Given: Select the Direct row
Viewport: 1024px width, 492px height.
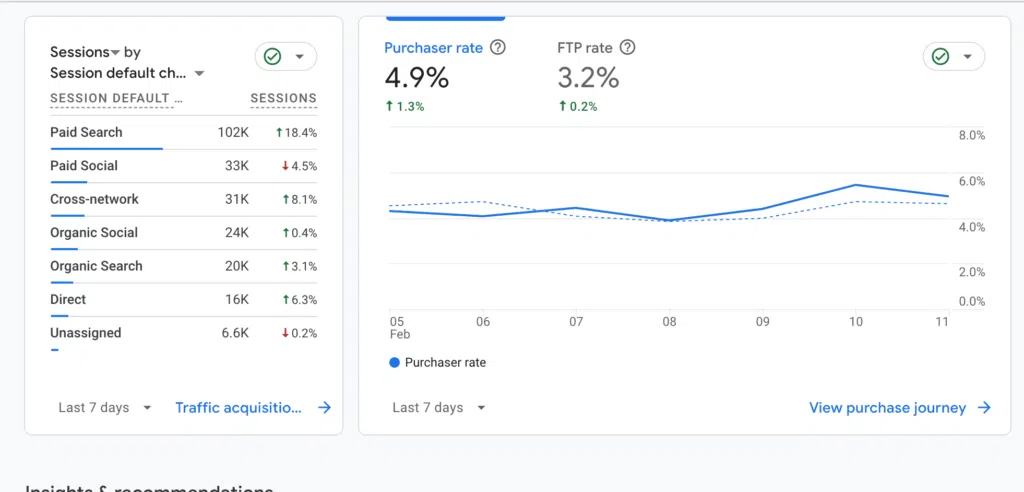Looking at the screenshot, I should [x=184, y=299].
